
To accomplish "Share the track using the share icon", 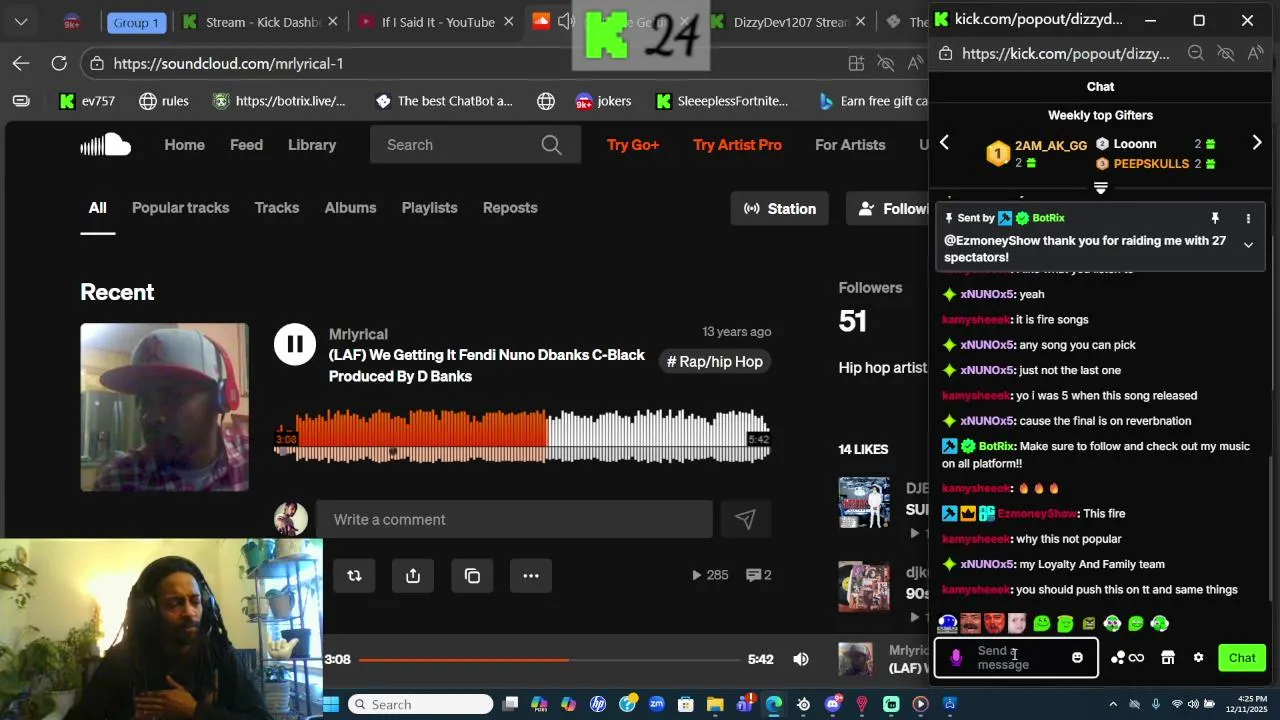I will pos(413,575).
